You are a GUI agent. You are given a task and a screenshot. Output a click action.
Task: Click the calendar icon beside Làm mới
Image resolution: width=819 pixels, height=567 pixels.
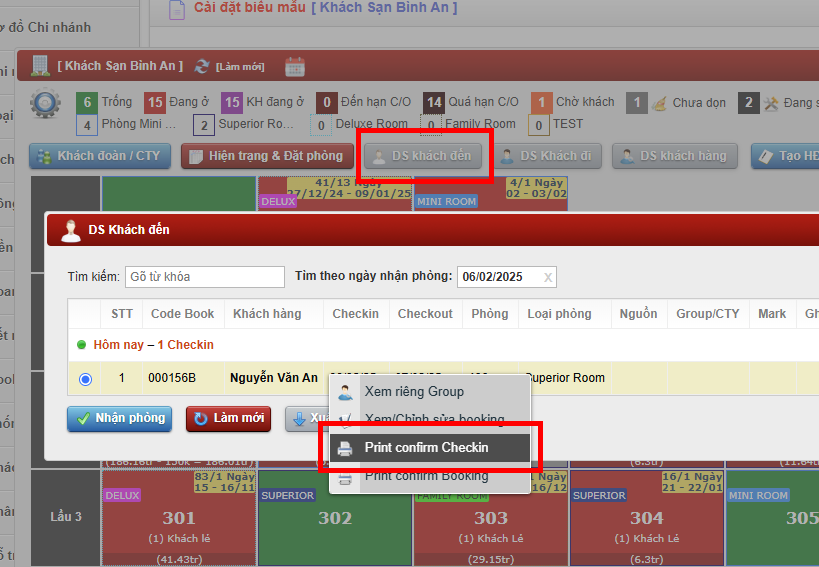[295, 66]
